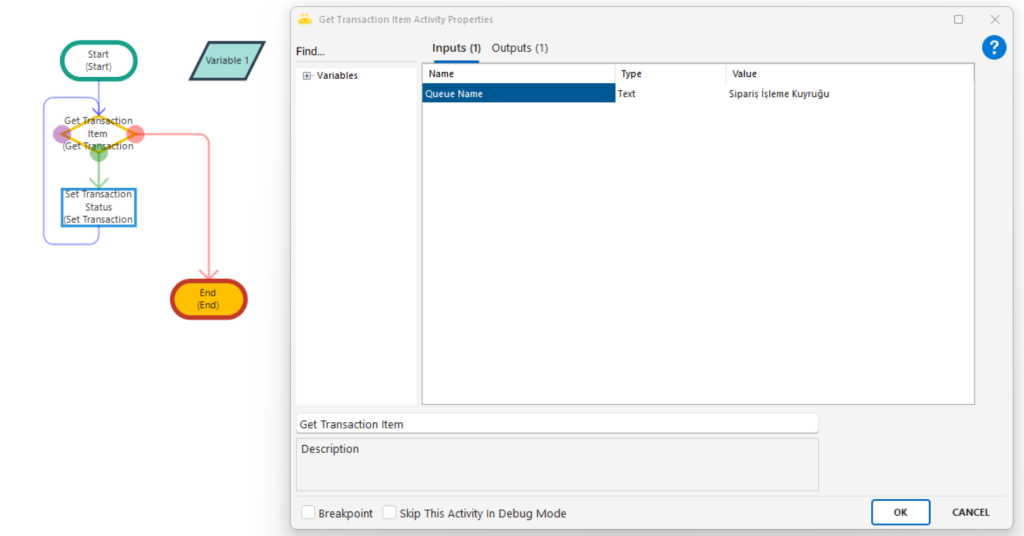Screen dimensions: 1024x536
Task: Click the Get Transaction Item diamond node
Action: point(98,133)
